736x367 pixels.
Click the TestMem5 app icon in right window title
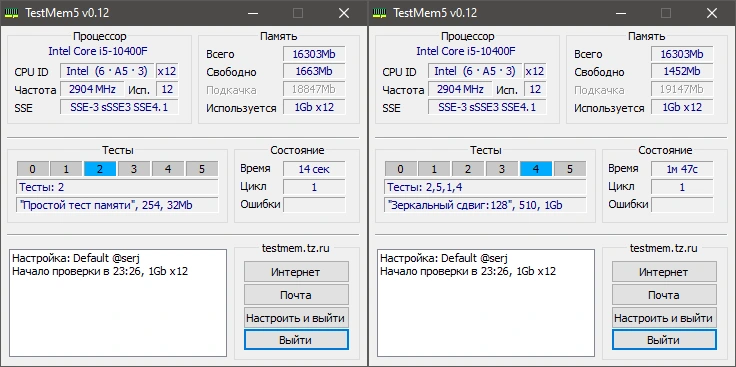pyautogui.click(x=380, y=13)
